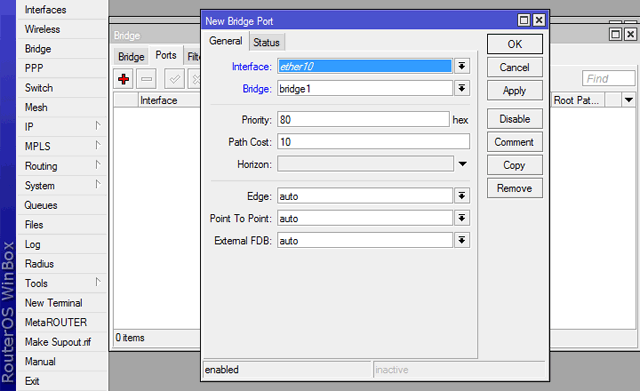
Task: Click the Disable button
Action: 515,119
